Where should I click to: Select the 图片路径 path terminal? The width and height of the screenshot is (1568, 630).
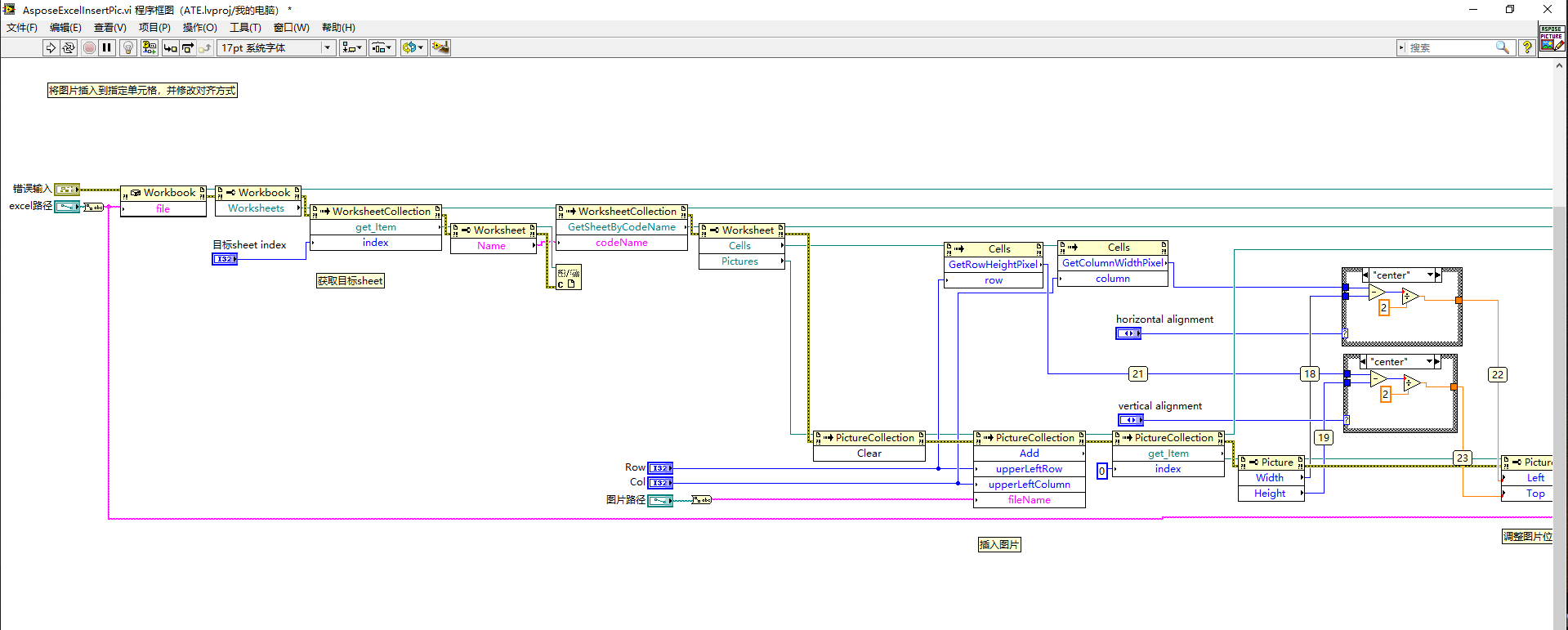[x=660, y=500]
